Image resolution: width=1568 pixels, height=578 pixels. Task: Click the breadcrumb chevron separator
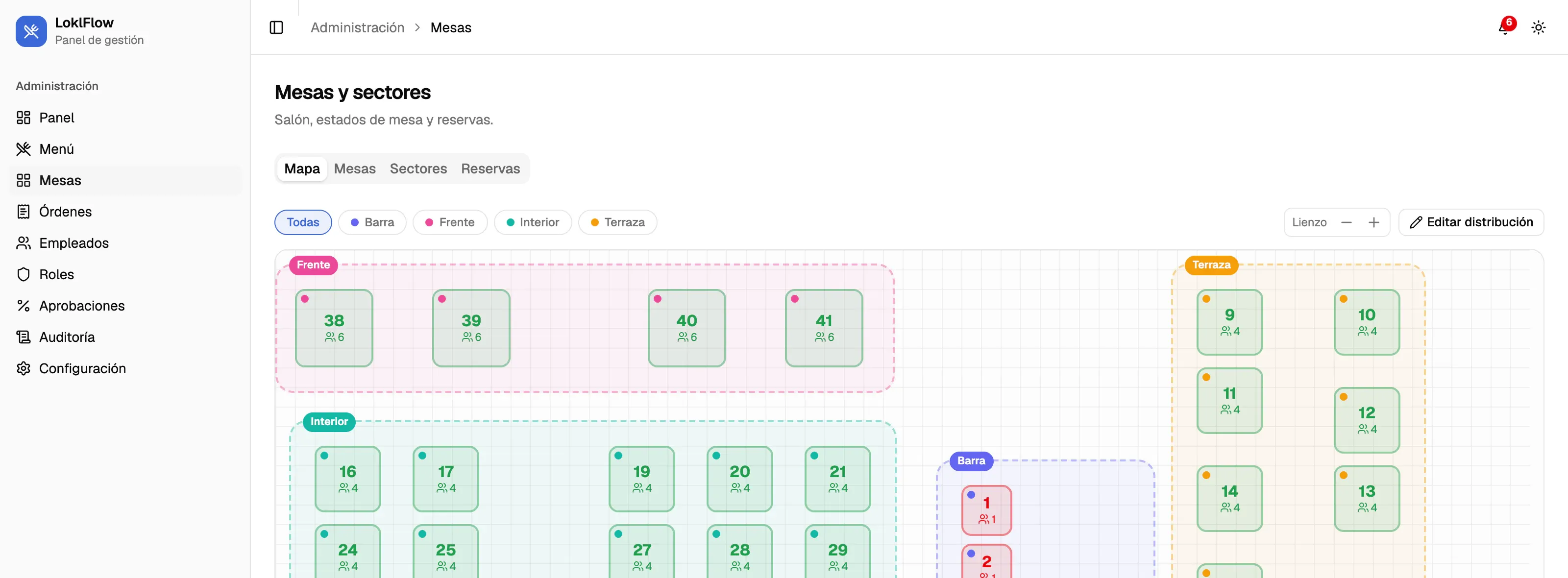[417, 27]
